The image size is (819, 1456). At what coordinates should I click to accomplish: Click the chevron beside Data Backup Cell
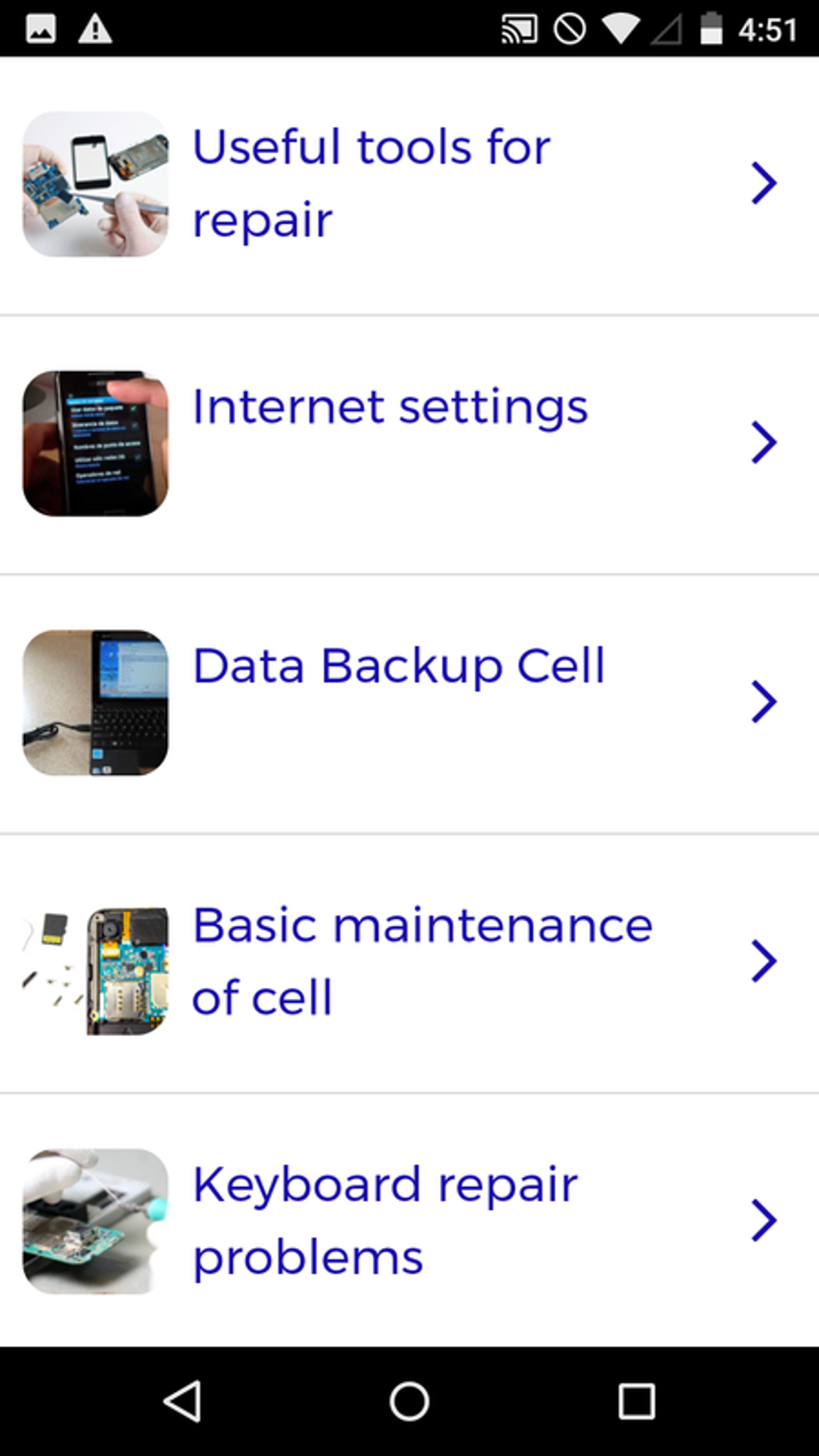[764, 702]
